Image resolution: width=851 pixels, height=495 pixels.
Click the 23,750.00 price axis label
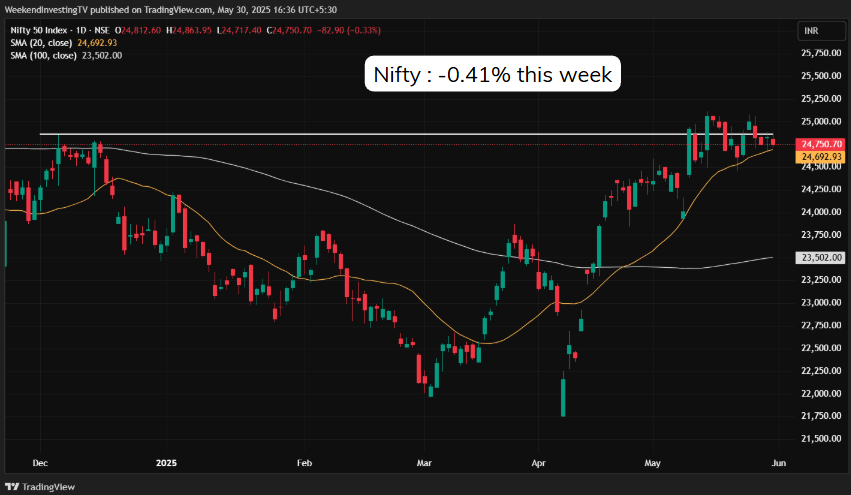click(821, 234)
